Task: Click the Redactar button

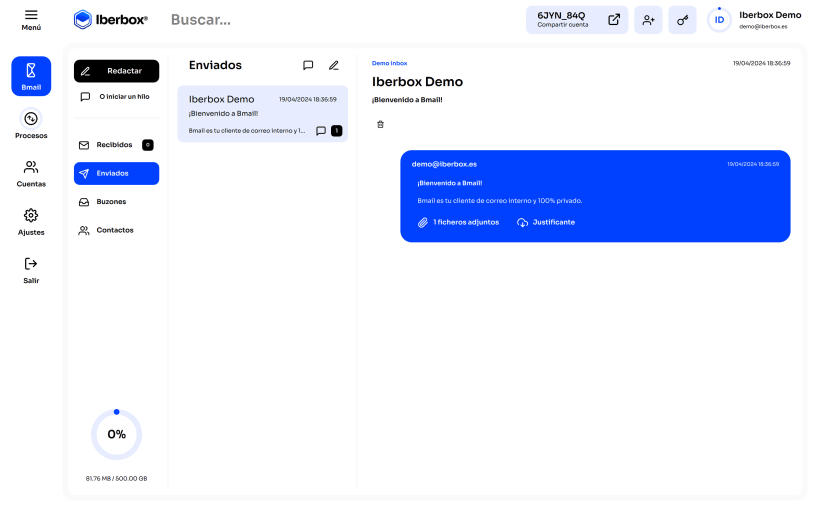Action: pyautogui.click(x=116, y=71)
